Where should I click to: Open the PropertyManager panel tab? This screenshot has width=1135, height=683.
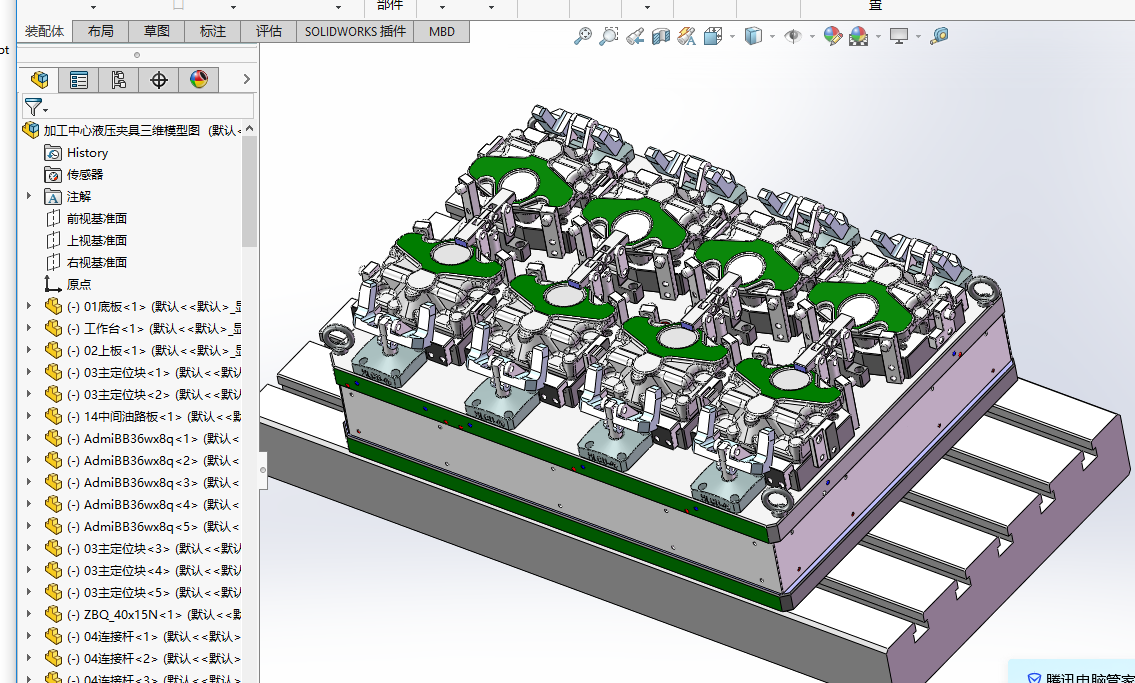[x=79, y=80]
